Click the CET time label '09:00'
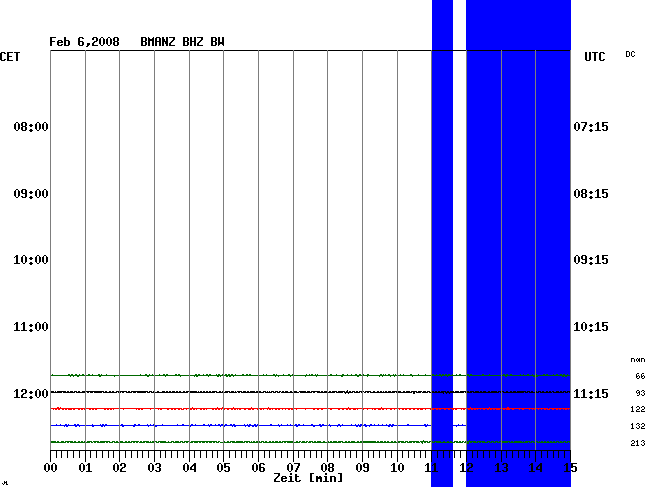 point(31,194)
